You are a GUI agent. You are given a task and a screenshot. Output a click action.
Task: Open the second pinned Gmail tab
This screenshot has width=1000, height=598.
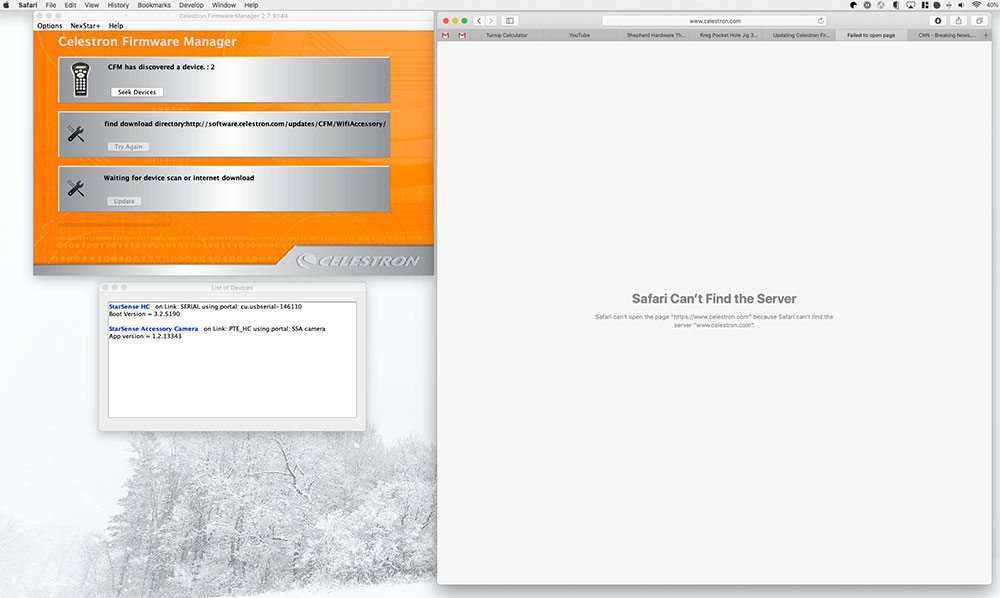[462, 35]
